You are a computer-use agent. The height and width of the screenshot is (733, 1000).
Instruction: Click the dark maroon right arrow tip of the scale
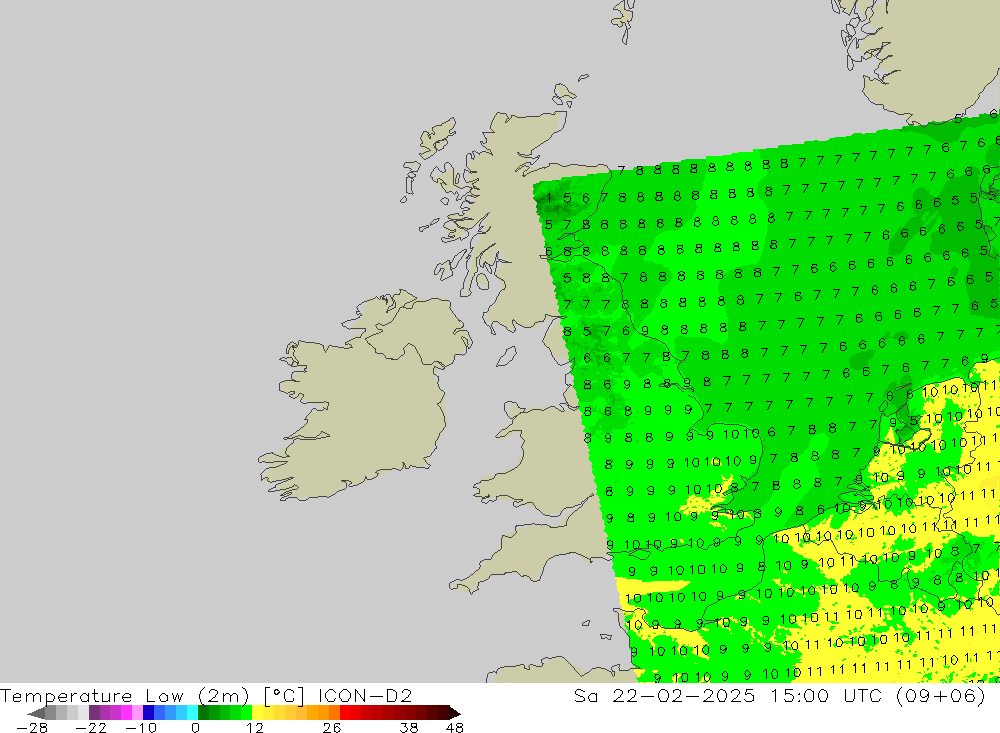(x=455, y=713)
